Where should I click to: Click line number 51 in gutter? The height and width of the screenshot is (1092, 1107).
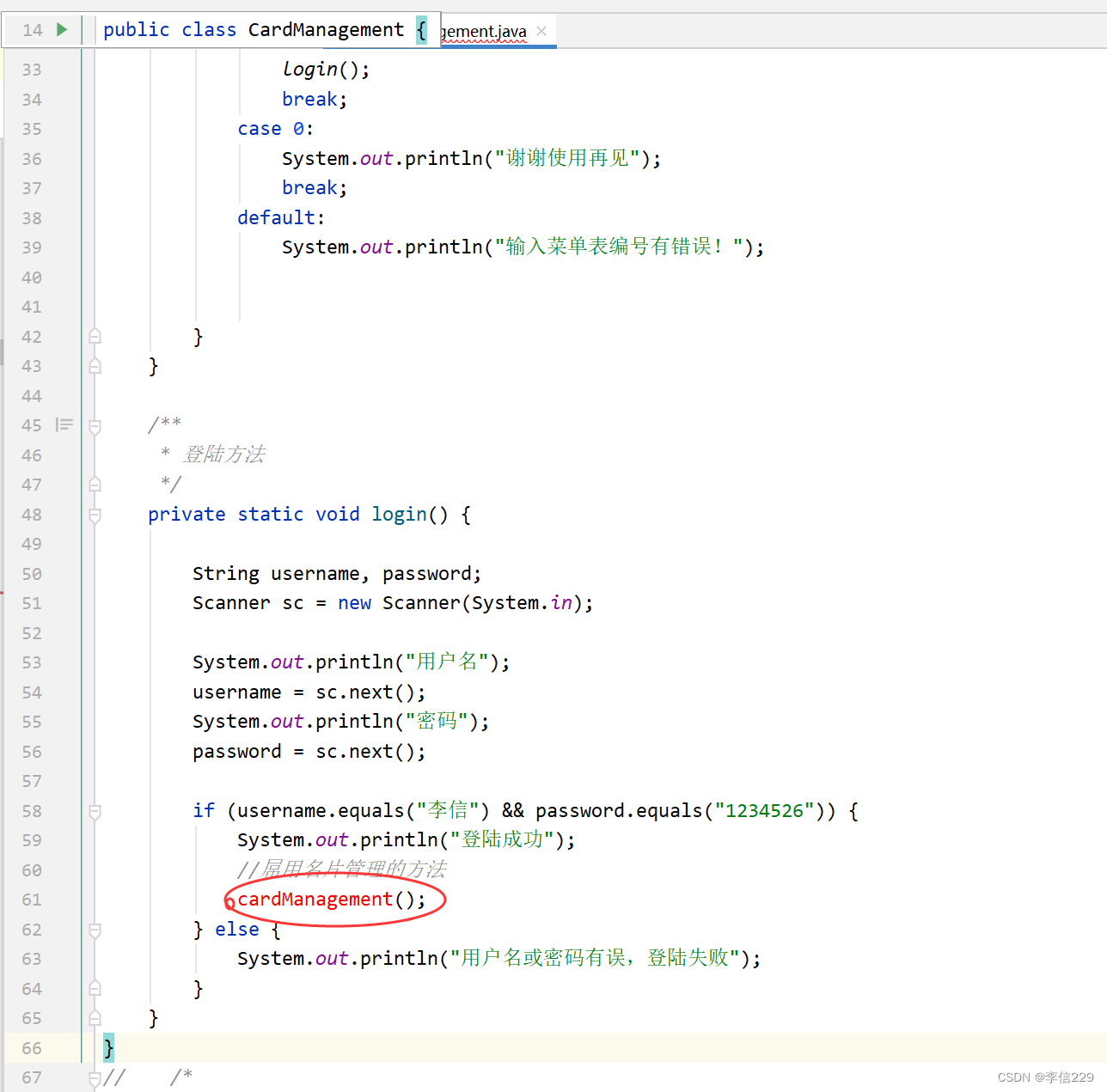tap(32, 603)
